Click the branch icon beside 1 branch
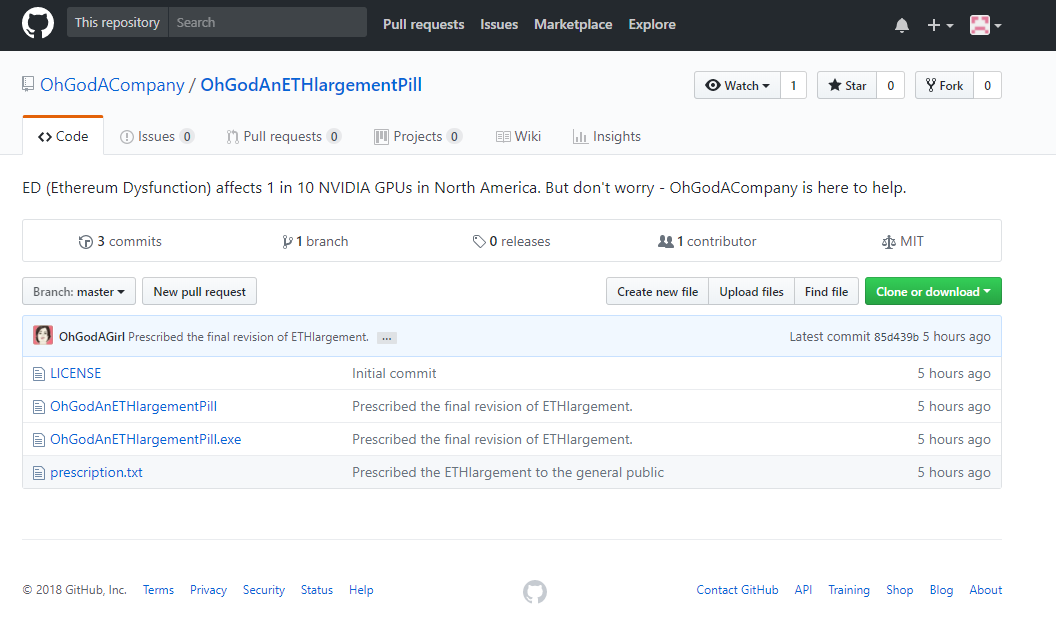Image resolution: width=1056 pixels, height=630 pixels. click(x=288, y=242)
